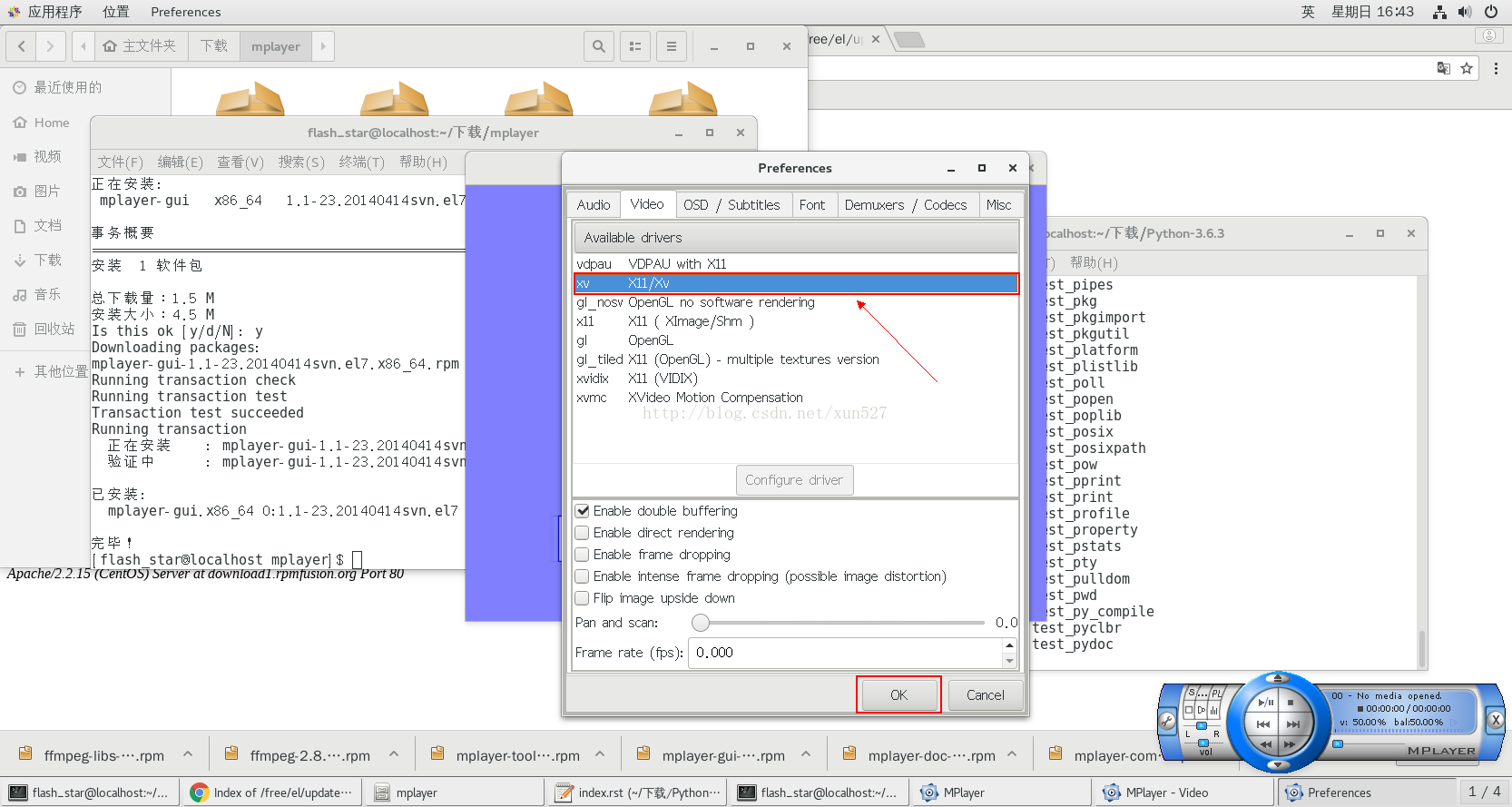Open options caret for ffmpeg-libs rpm download

(x=188, y=754)
